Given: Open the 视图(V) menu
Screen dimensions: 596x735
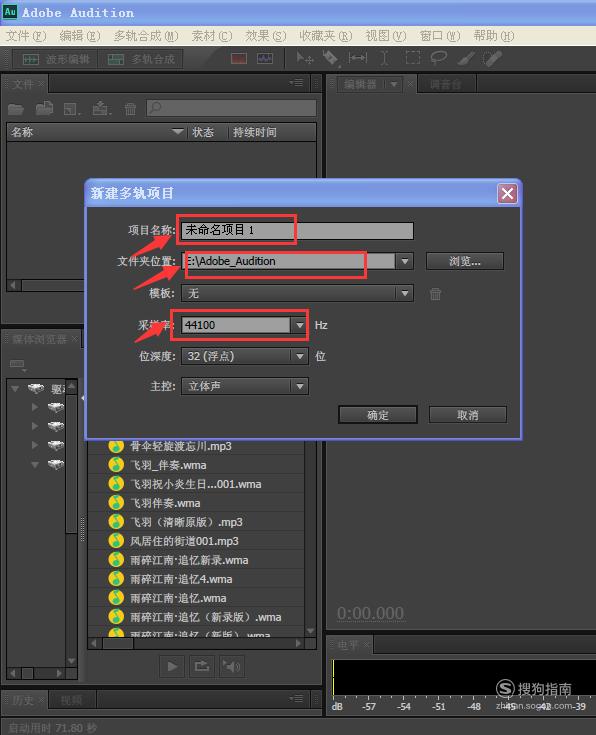Looking at the screenshot, I should pyautogui.click(x=386, y=36).
